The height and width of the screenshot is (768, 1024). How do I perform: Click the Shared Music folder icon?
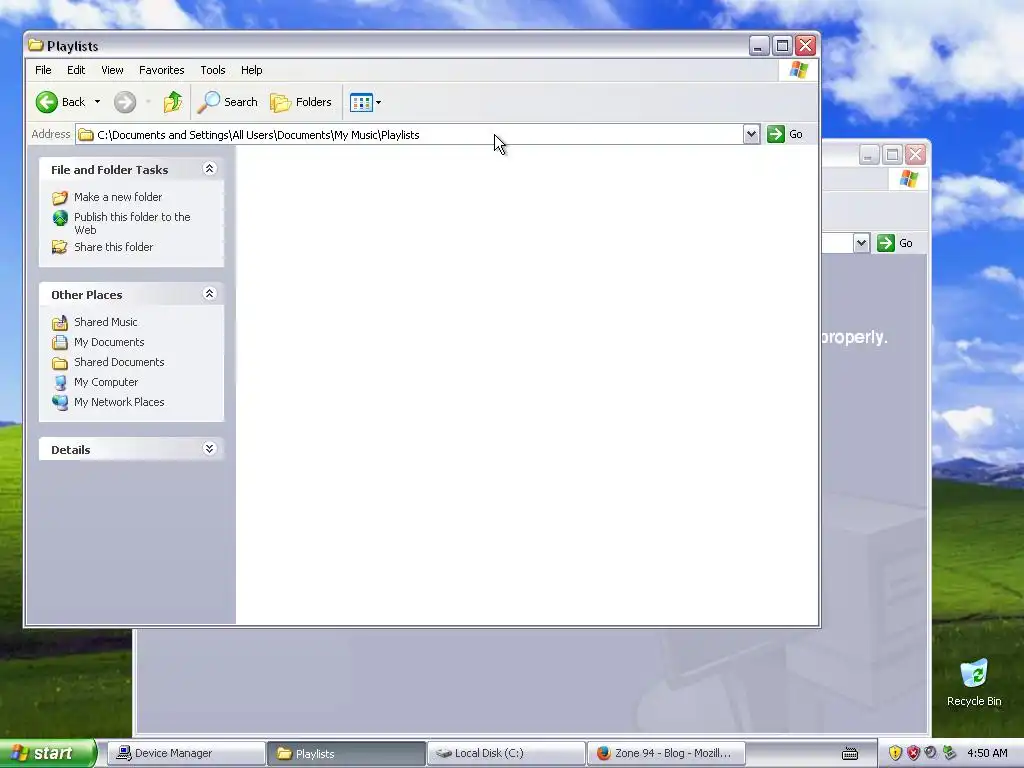(x=60, y=322)
